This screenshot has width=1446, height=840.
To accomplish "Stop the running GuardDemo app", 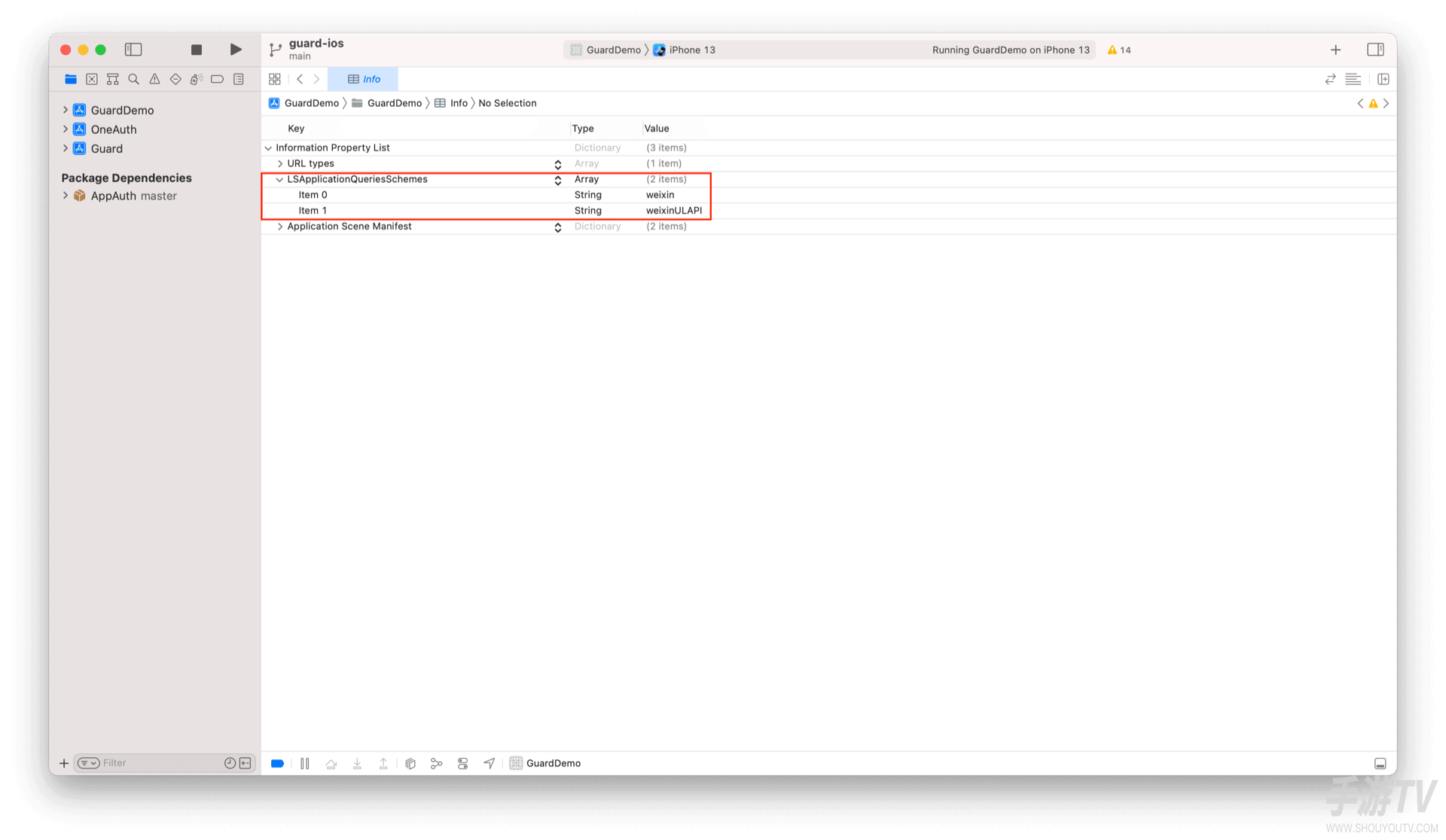I will click(x=197, y=50).
